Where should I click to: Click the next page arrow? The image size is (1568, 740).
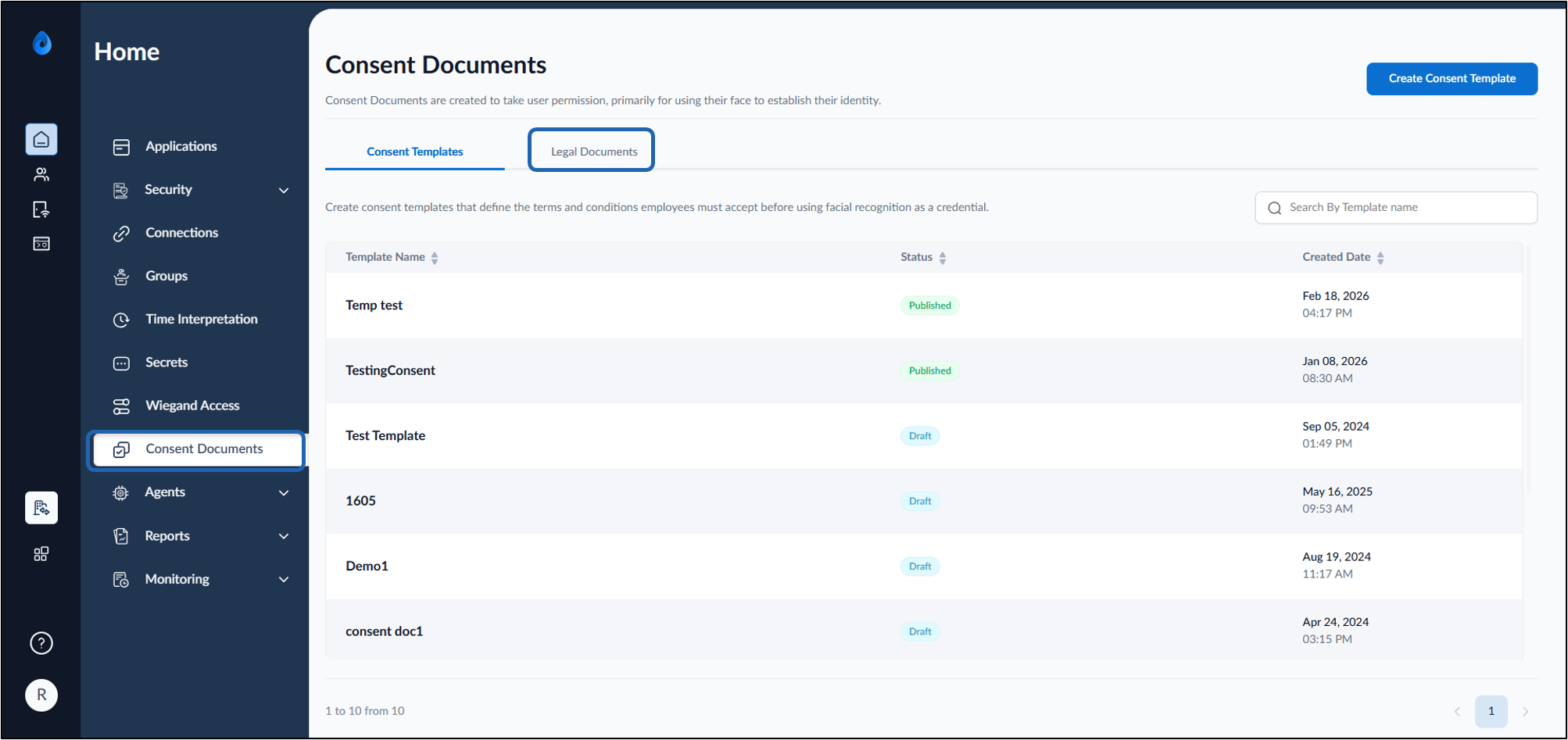(x=1525, y=711)
